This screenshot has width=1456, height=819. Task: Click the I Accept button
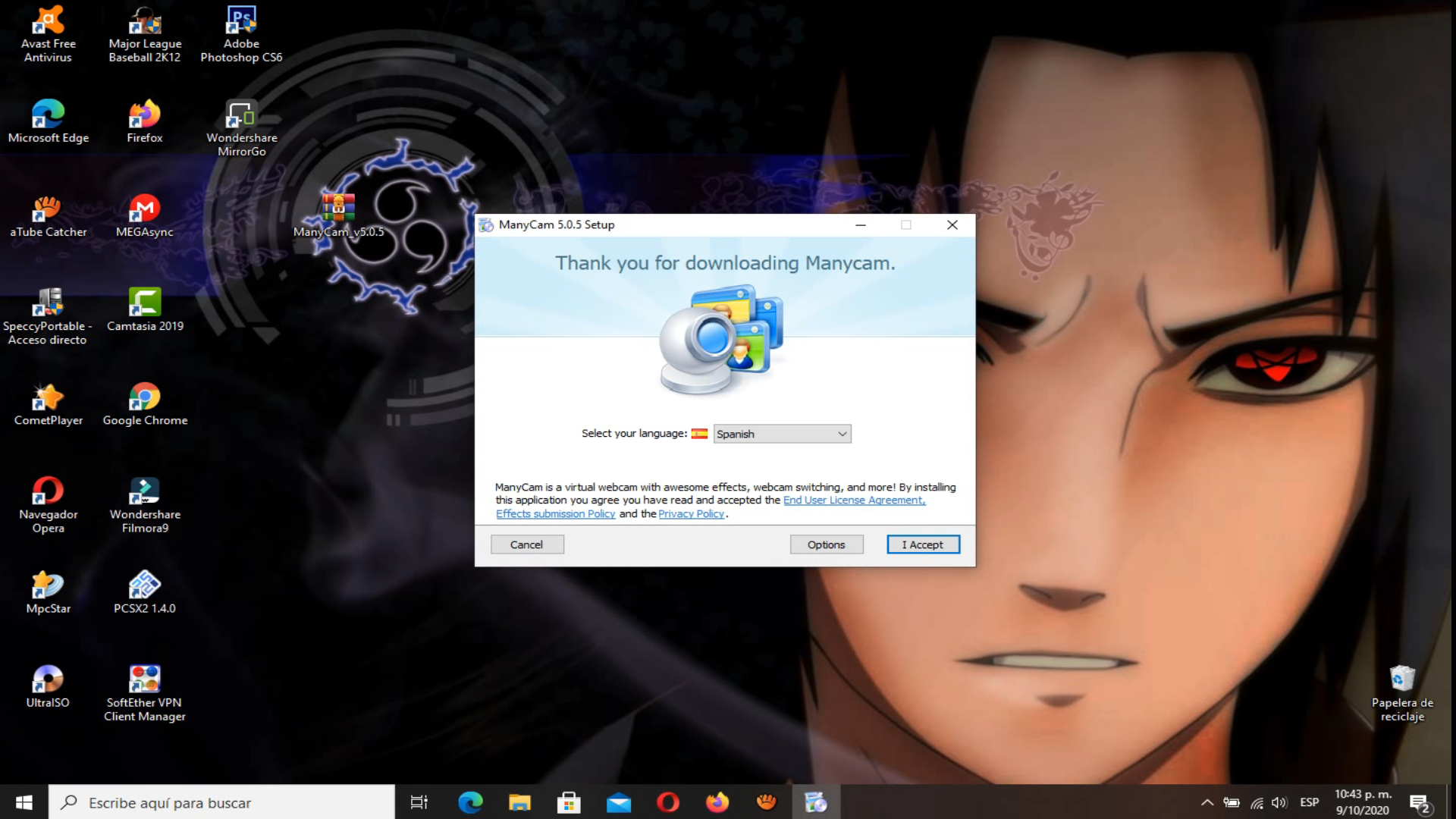click(923, 544)
